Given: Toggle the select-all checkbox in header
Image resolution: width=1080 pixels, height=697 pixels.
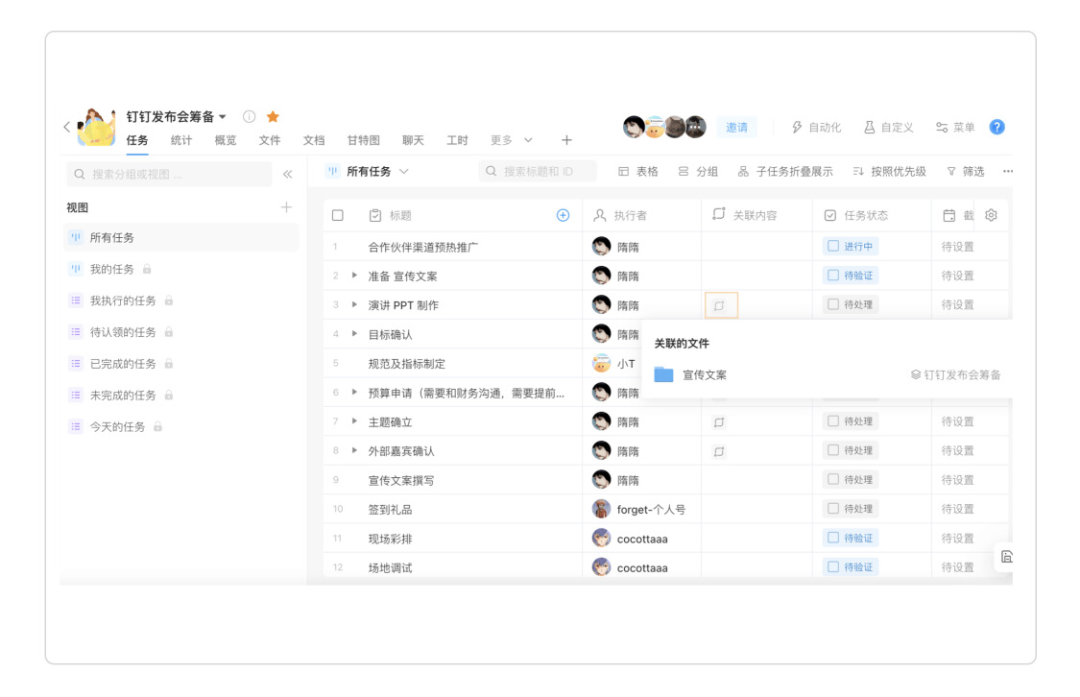Looking at the screenshot, I should 337,215.
